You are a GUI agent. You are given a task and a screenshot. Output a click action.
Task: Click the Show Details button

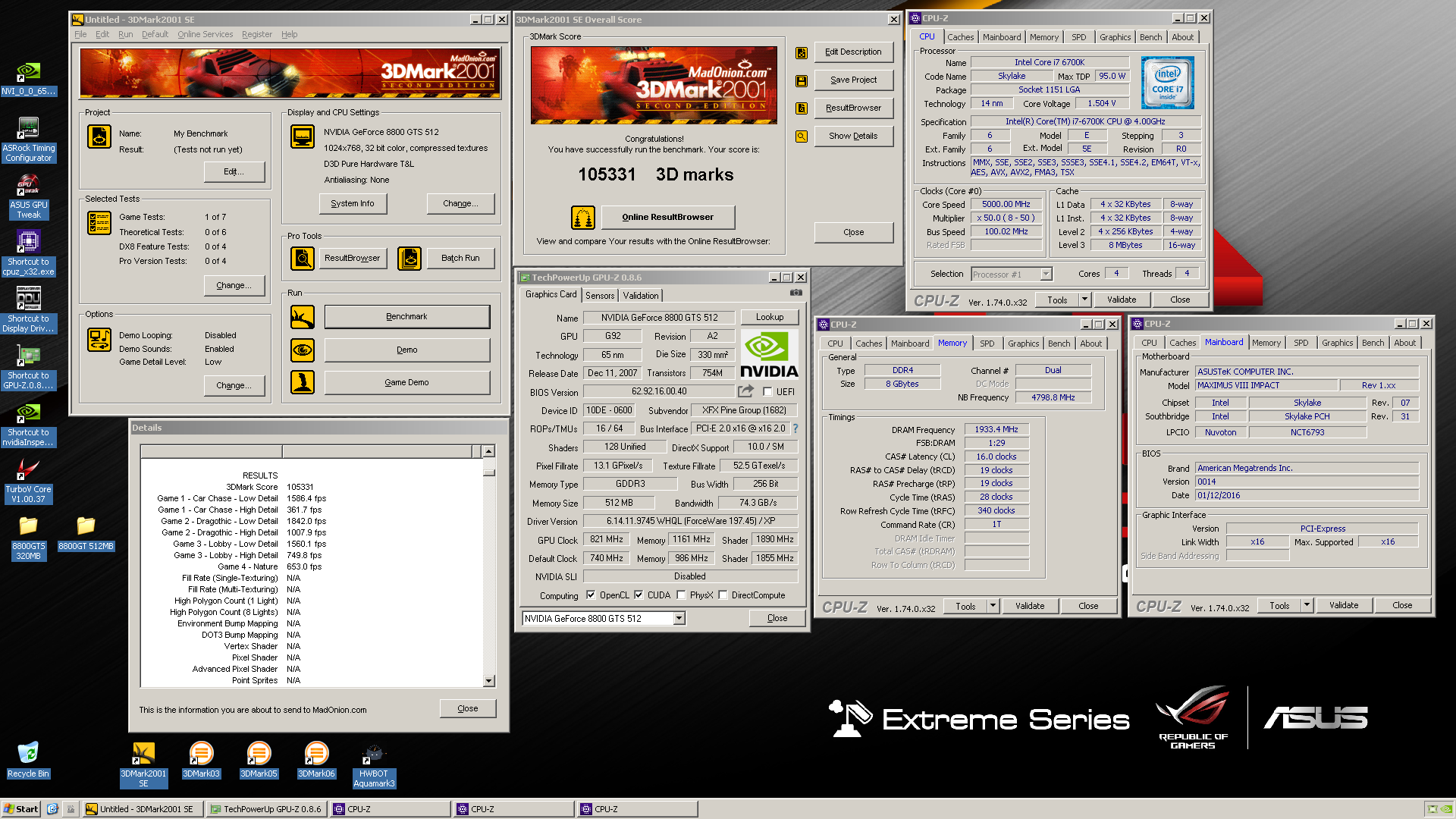click(853, 136)
